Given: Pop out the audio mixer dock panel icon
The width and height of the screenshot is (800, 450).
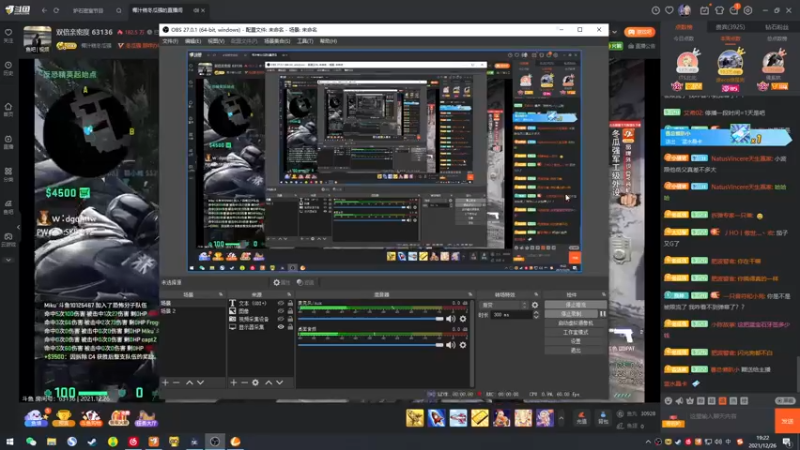Looking at the screenshot, I should click(x=470, y=294).
